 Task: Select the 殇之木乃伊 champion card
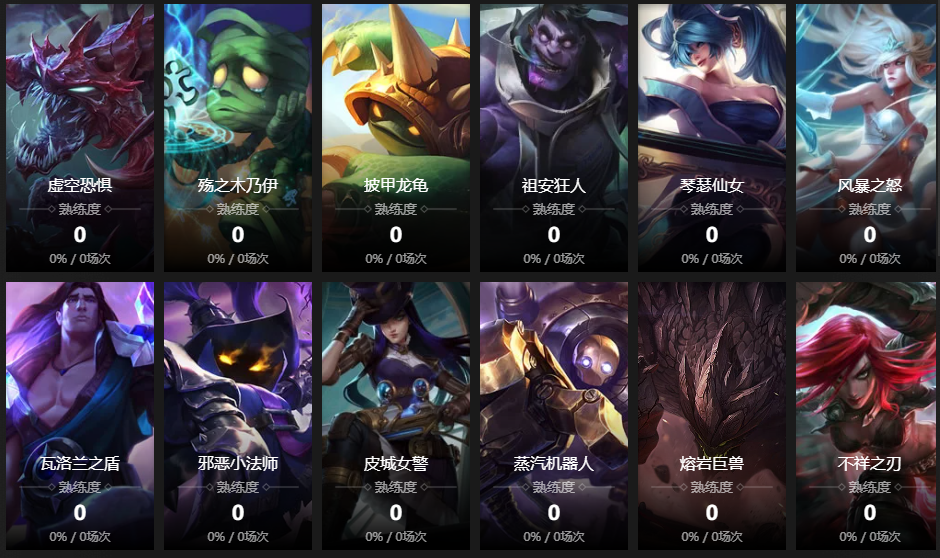tap(238, 138)
